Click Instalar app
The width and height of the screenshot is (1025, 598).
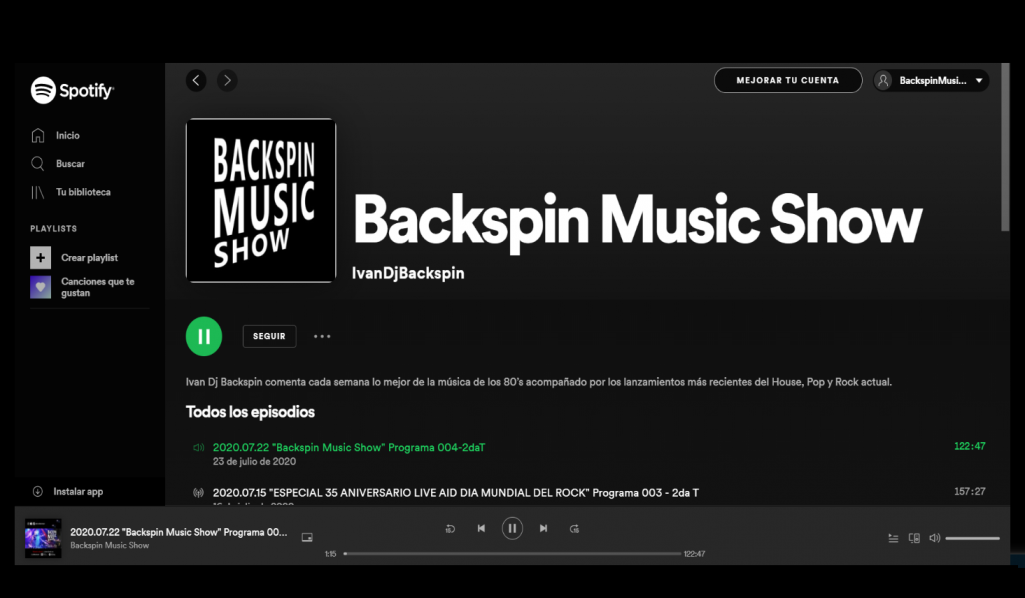coord(68,491)
